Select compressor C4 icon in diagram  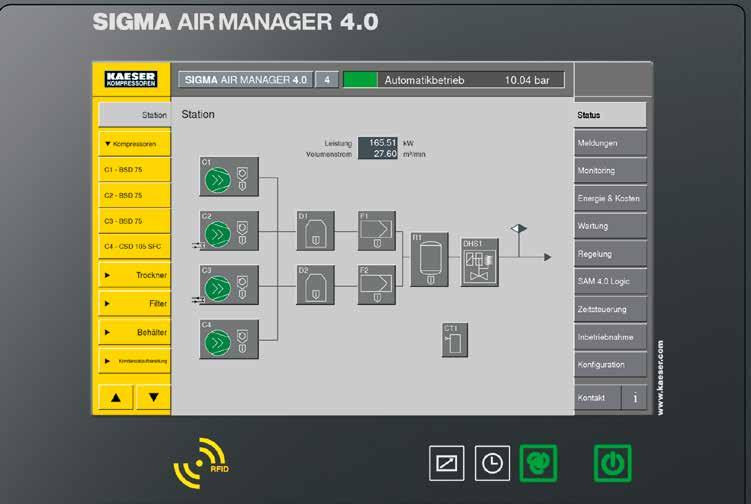[x=229, y=339]
